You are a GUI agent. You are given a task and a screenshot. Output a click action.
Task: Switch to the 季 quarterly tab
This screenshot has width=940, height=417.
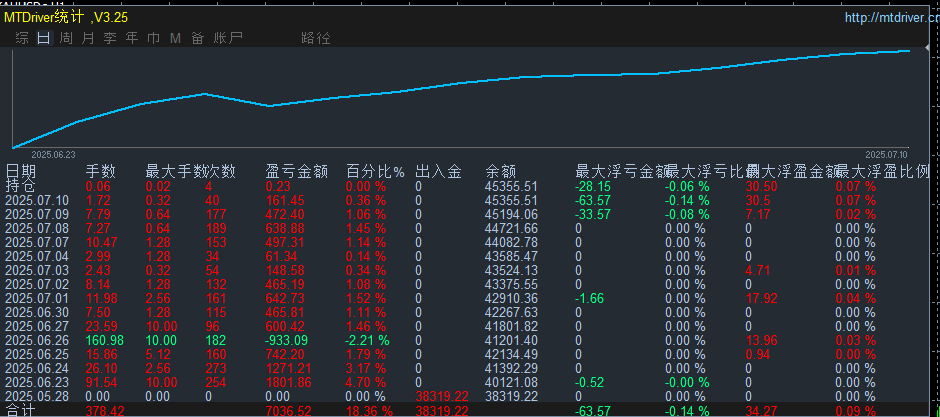(x=110, y=38)
